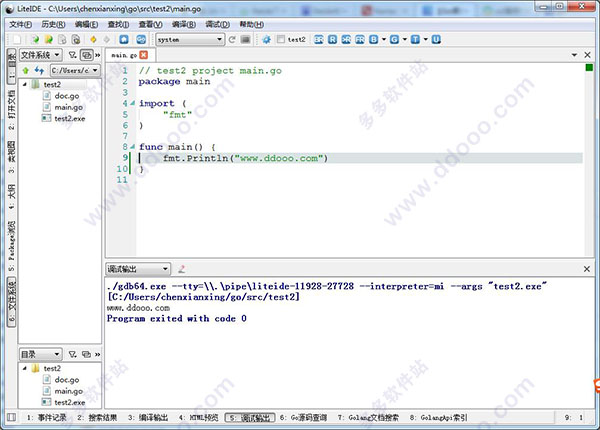Click the New file toolbar icon
Viewport: 600px width, 430px height.
pyautogui.click(x=16, y=39)
